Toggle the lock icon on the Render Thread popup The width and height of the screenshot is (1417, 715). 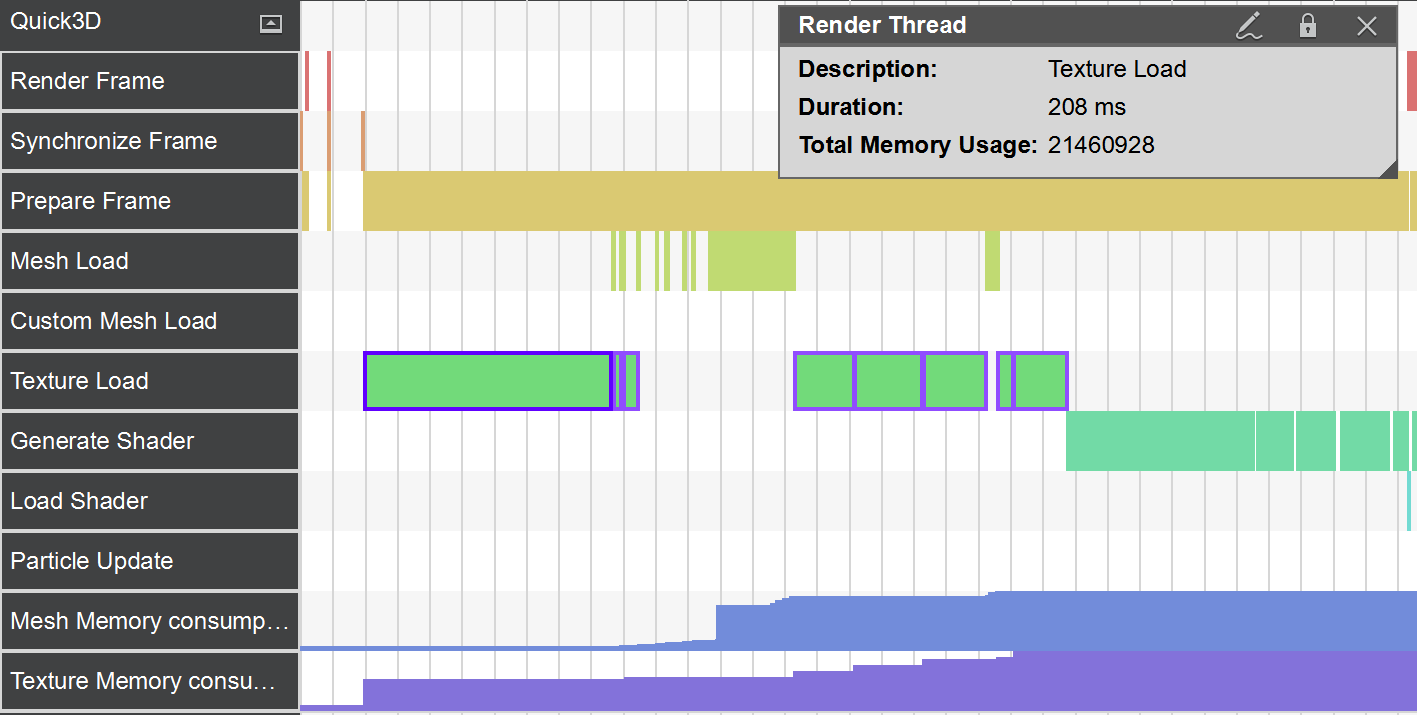[1307, 26]
